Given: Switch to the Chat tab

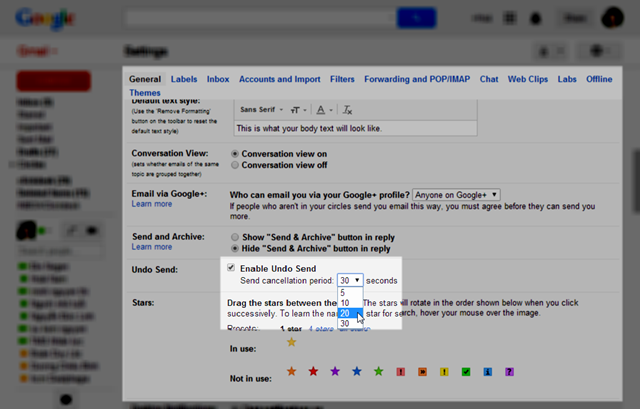Looking at the screenshot, I should point(489,79).
